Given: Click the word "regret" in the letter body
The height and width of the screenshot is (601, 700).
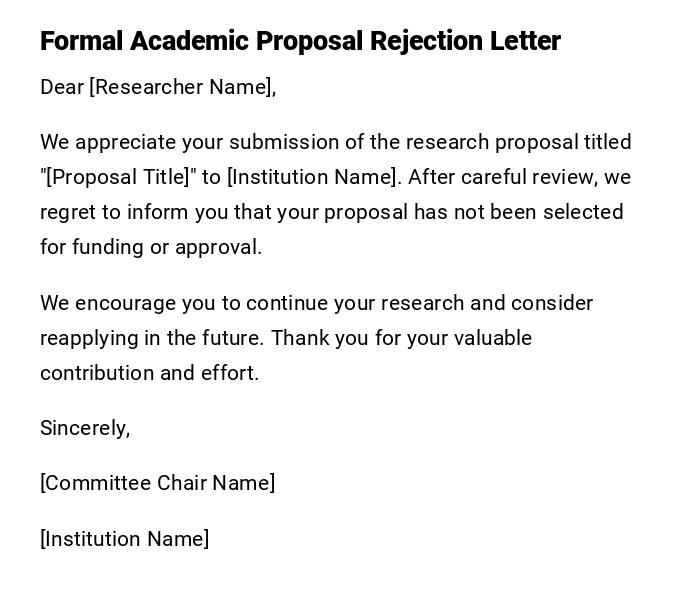Looking at the screenshot, I should 67,212.
